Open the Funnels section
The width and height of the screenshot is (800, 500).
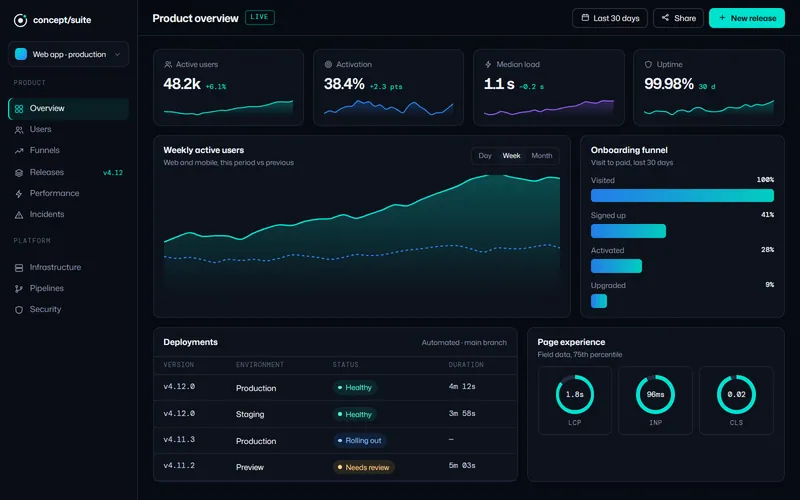pyautogui.click(x=68, y=151)
